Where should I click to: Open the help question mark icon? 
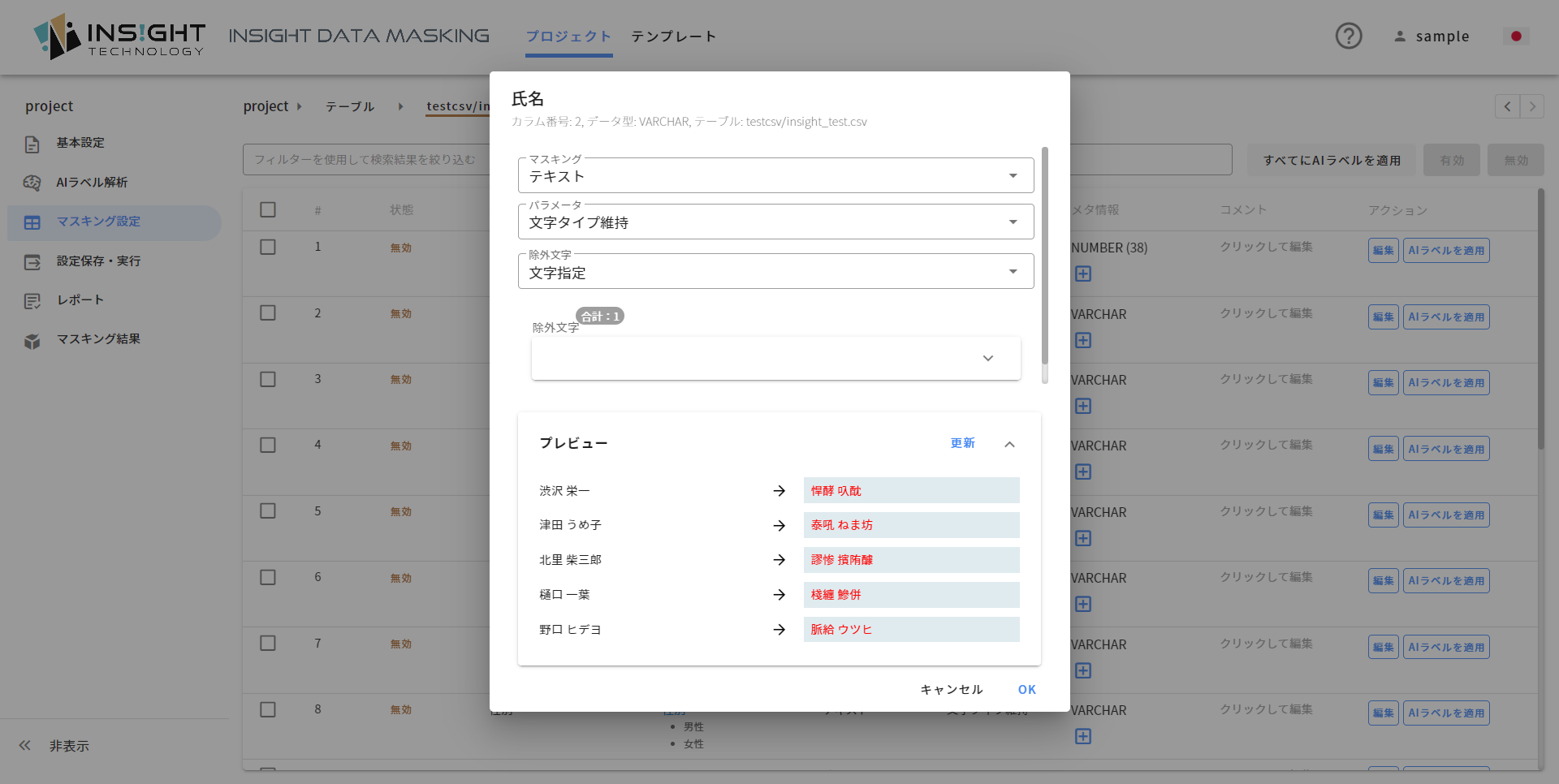(x=1349, y=36)
